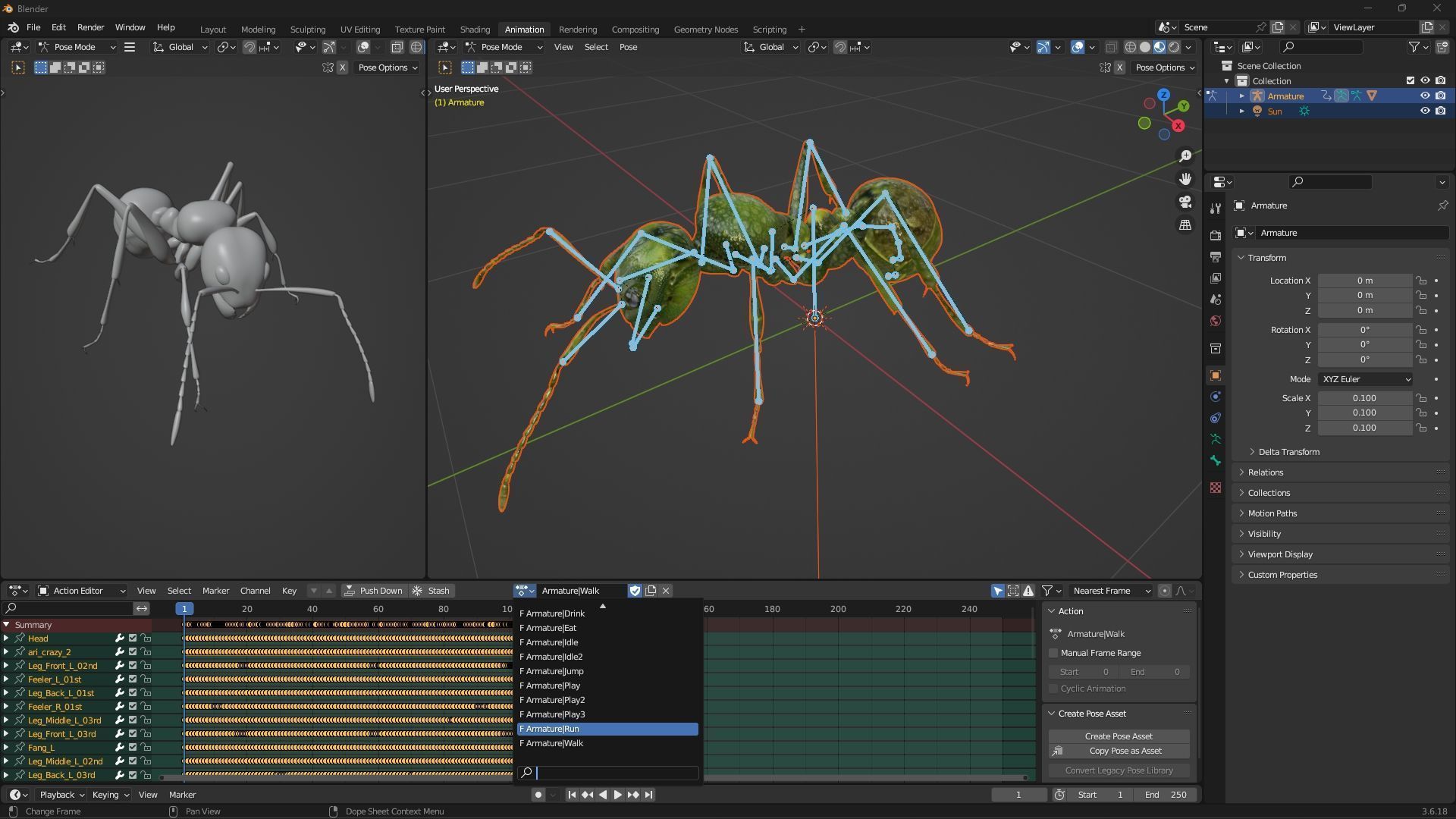Click the Stash button
1456x819 pixels.
430,591
